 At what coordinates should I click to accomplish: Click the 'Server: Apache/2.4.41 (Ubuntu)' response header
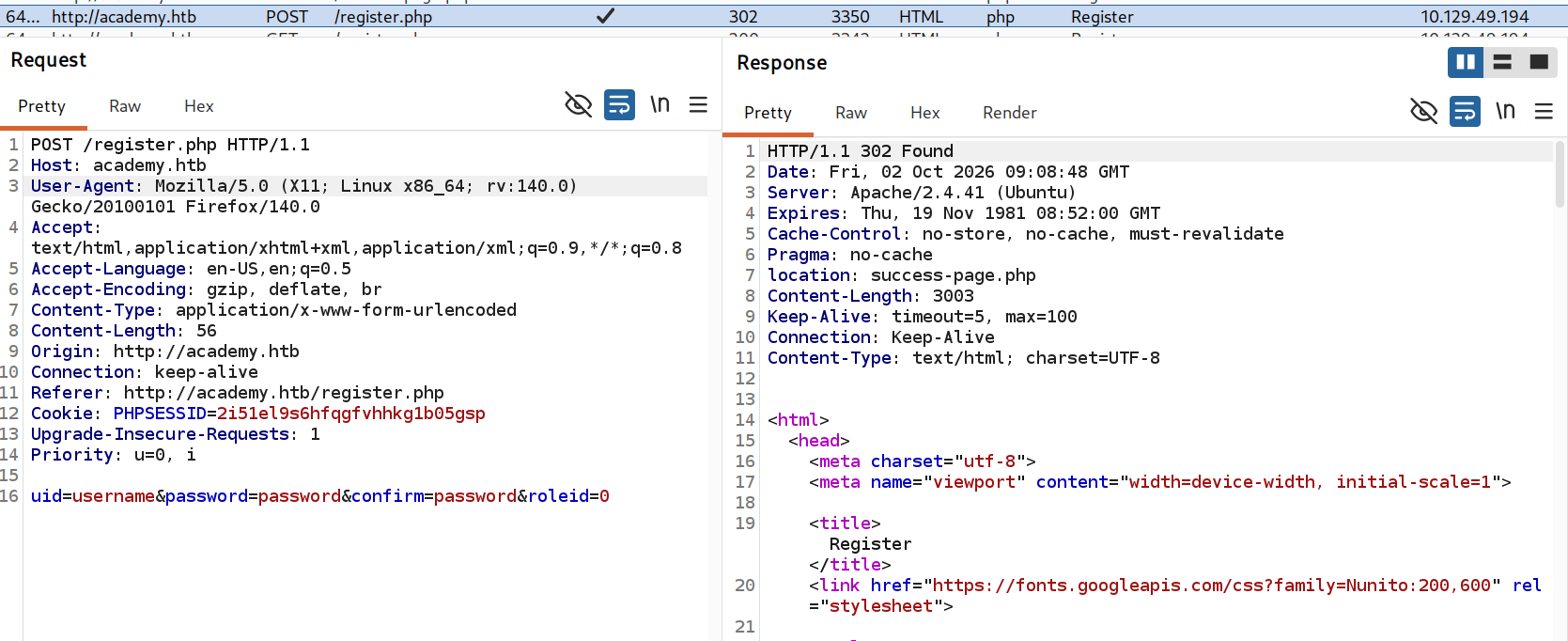pos(922,193)
